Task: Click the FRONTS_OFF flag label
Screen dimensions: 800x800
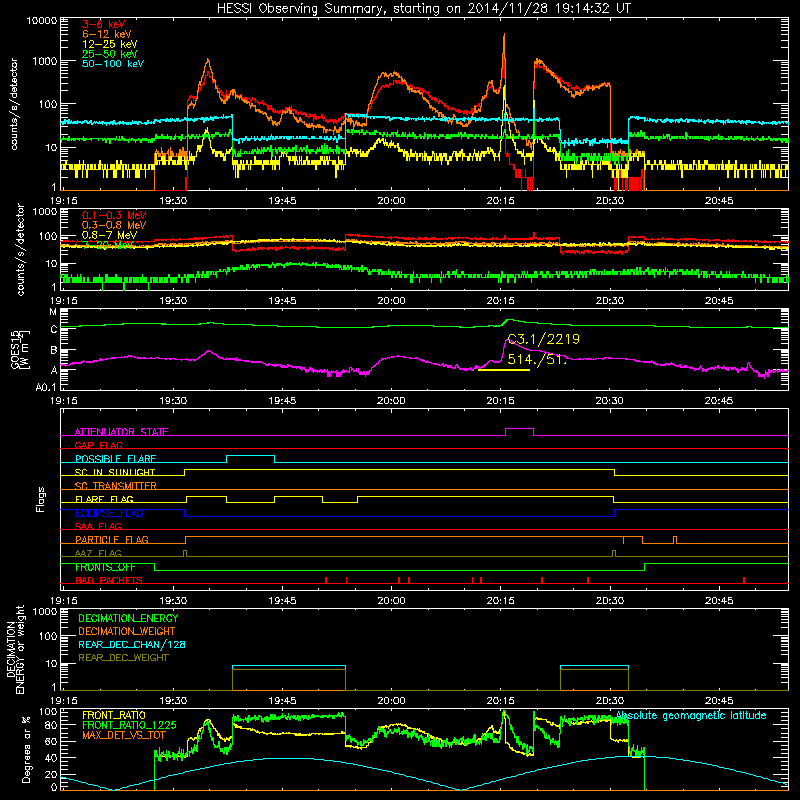Action: (105, 567)
